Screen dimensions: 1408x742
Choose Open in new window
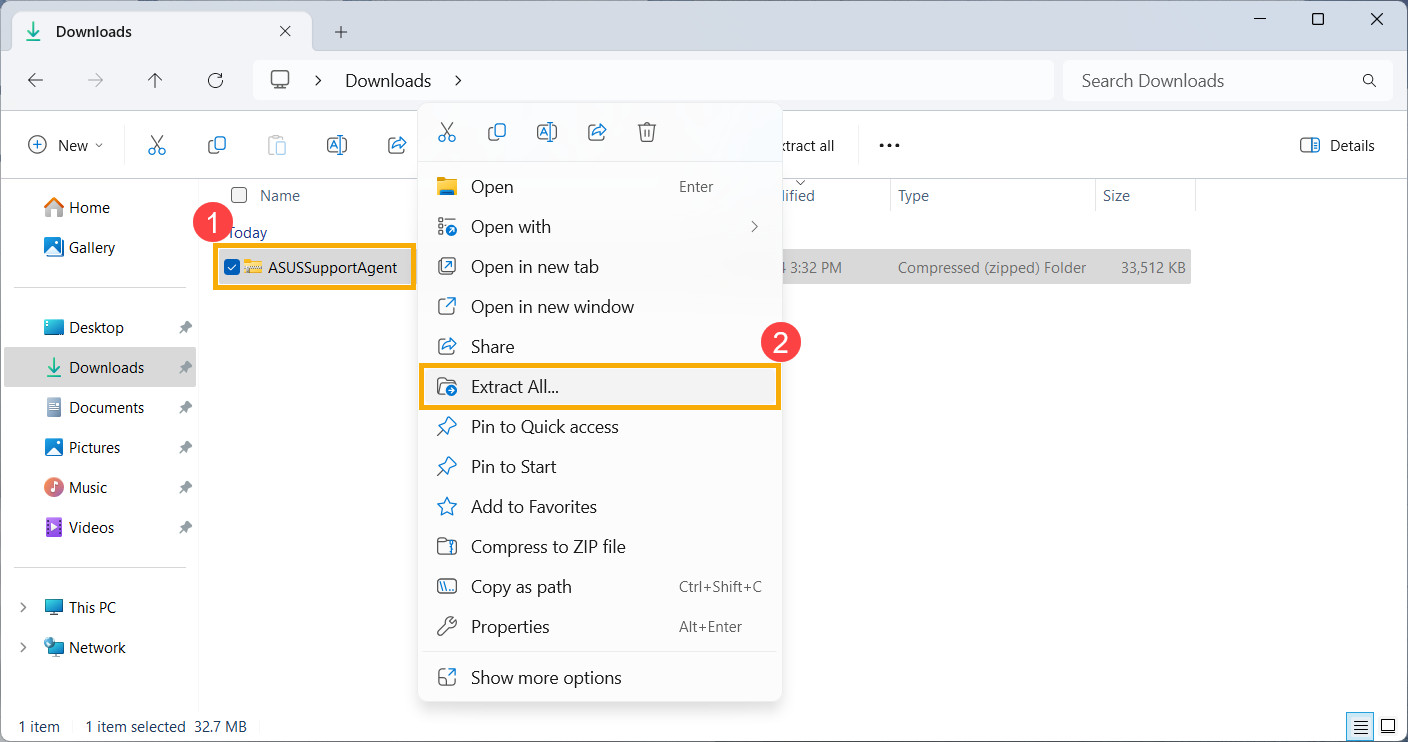click(x=600, y=307)
